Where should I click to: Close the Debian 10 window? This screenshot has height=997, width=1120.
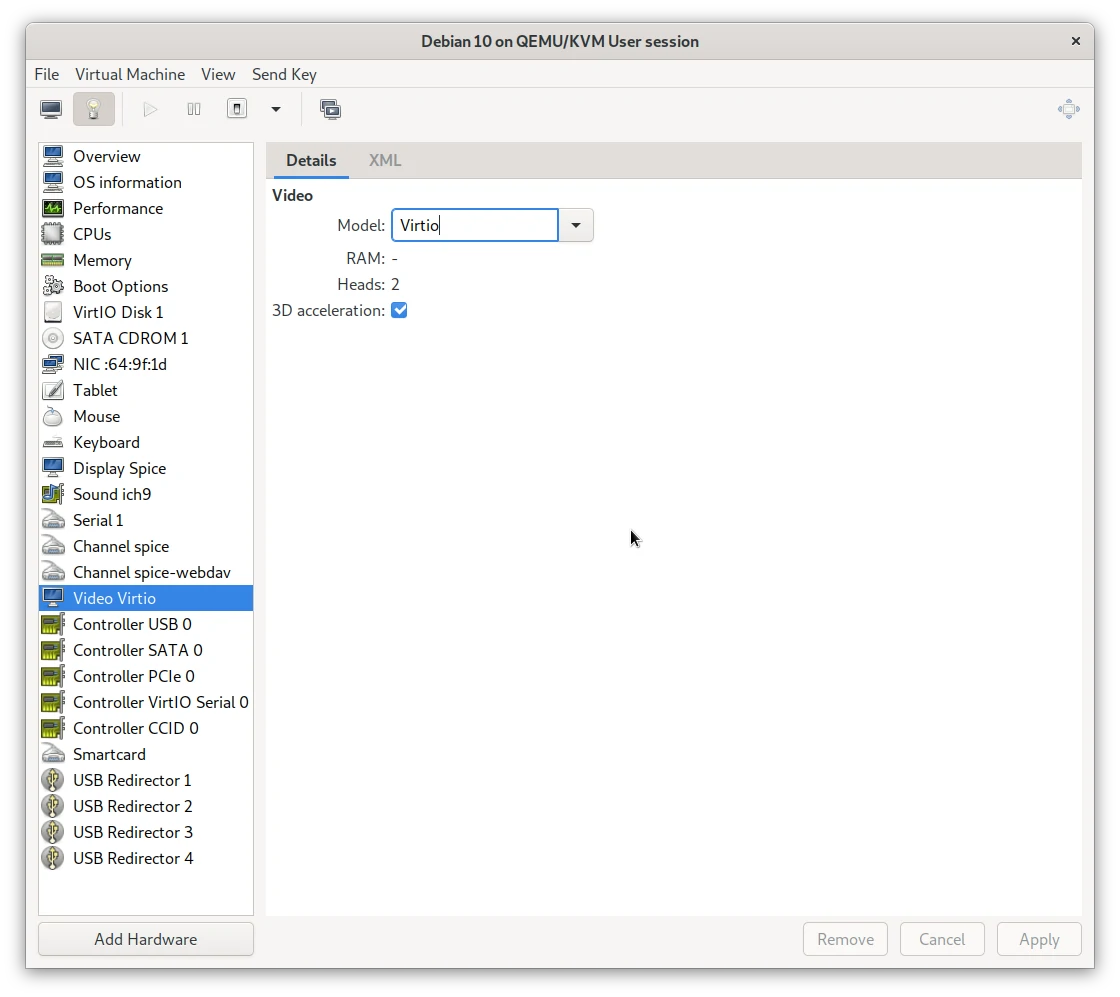(x=1076, y=41)
